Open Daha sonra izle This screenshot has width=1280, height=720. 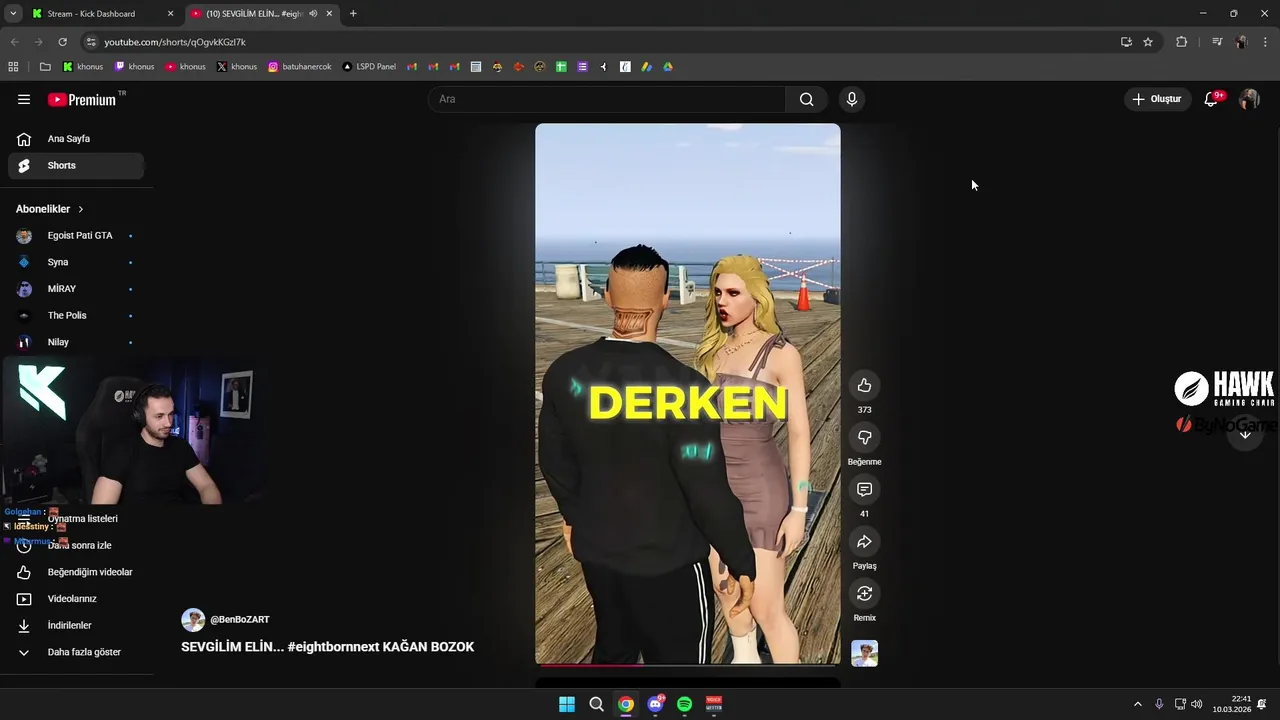point(76,545)
